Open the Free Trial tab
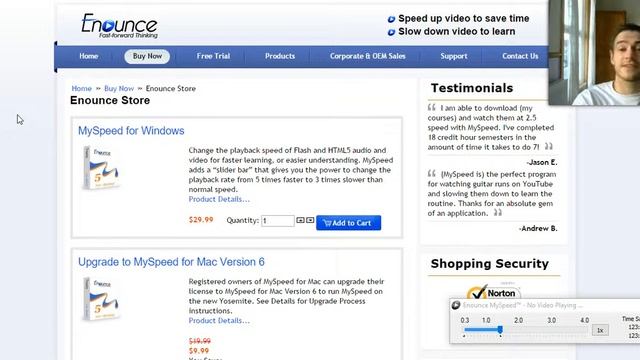Viewport: 640px width, 360px height. [x=213, y=56]
